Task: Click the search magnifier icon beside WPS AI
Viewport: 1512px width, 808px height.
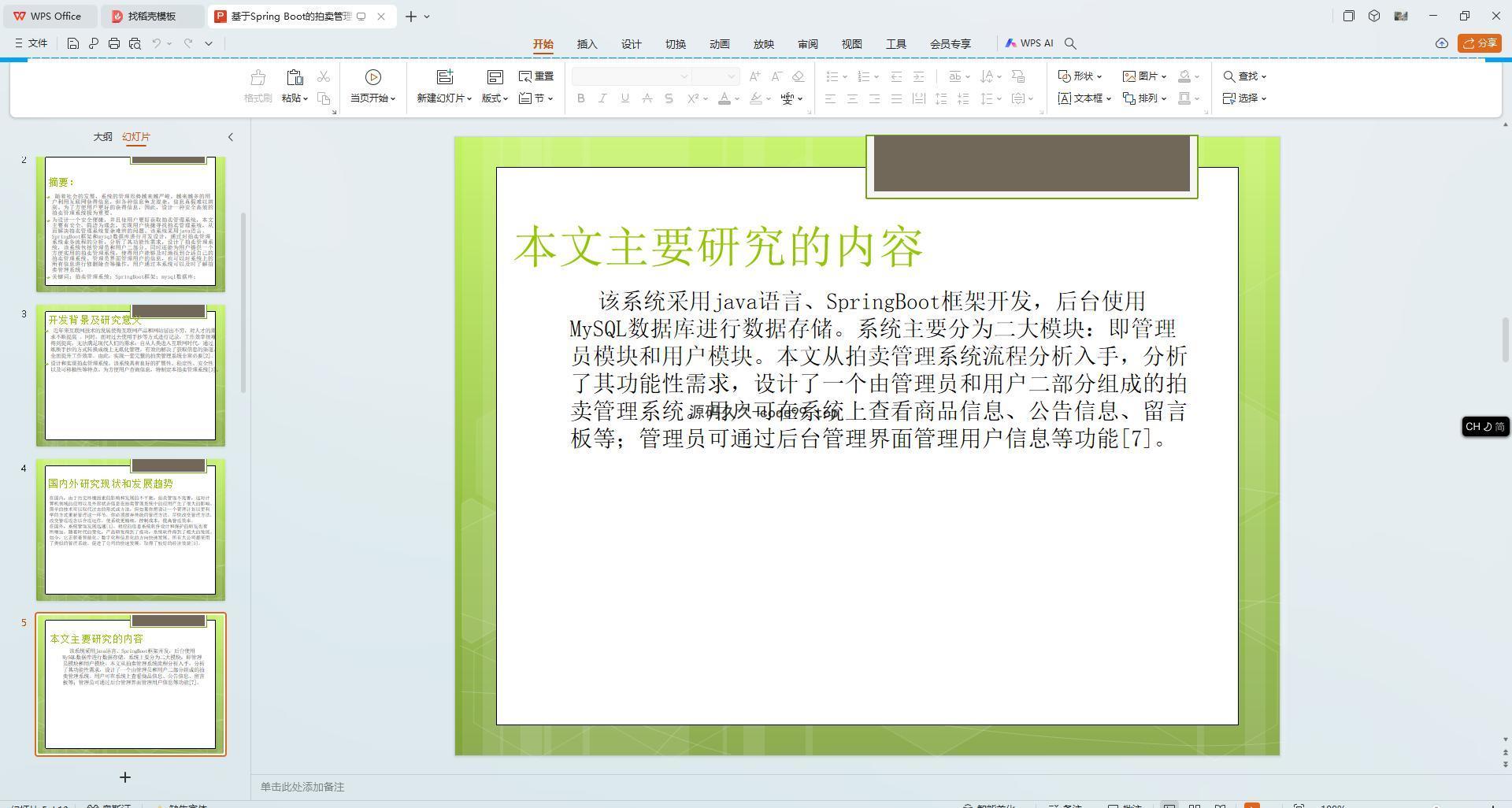Action: point(1070,43)
